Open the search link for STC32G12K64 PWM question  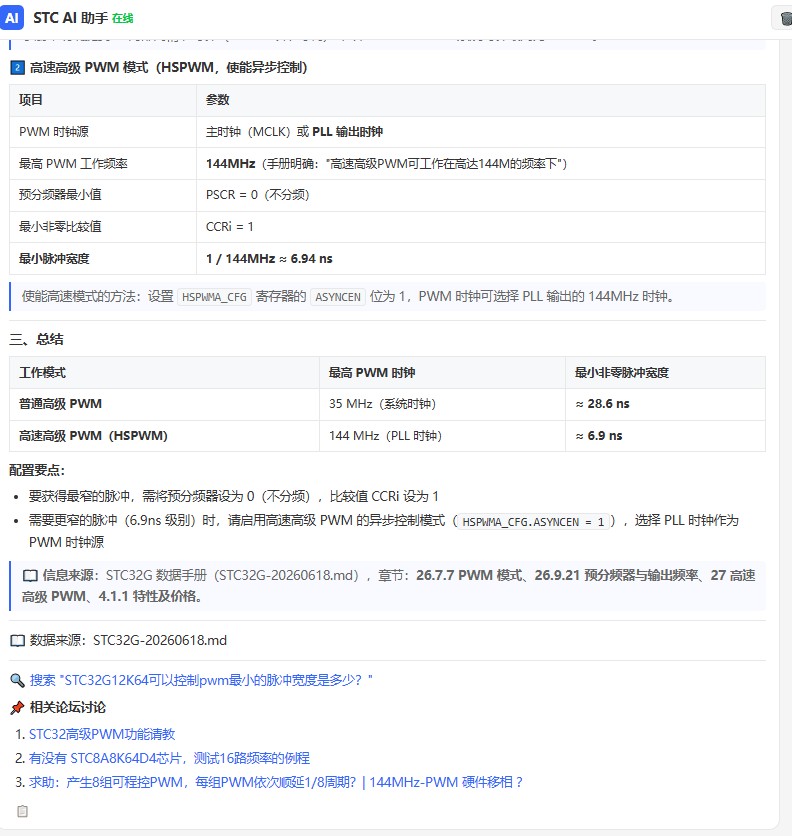tap(201, 680)
